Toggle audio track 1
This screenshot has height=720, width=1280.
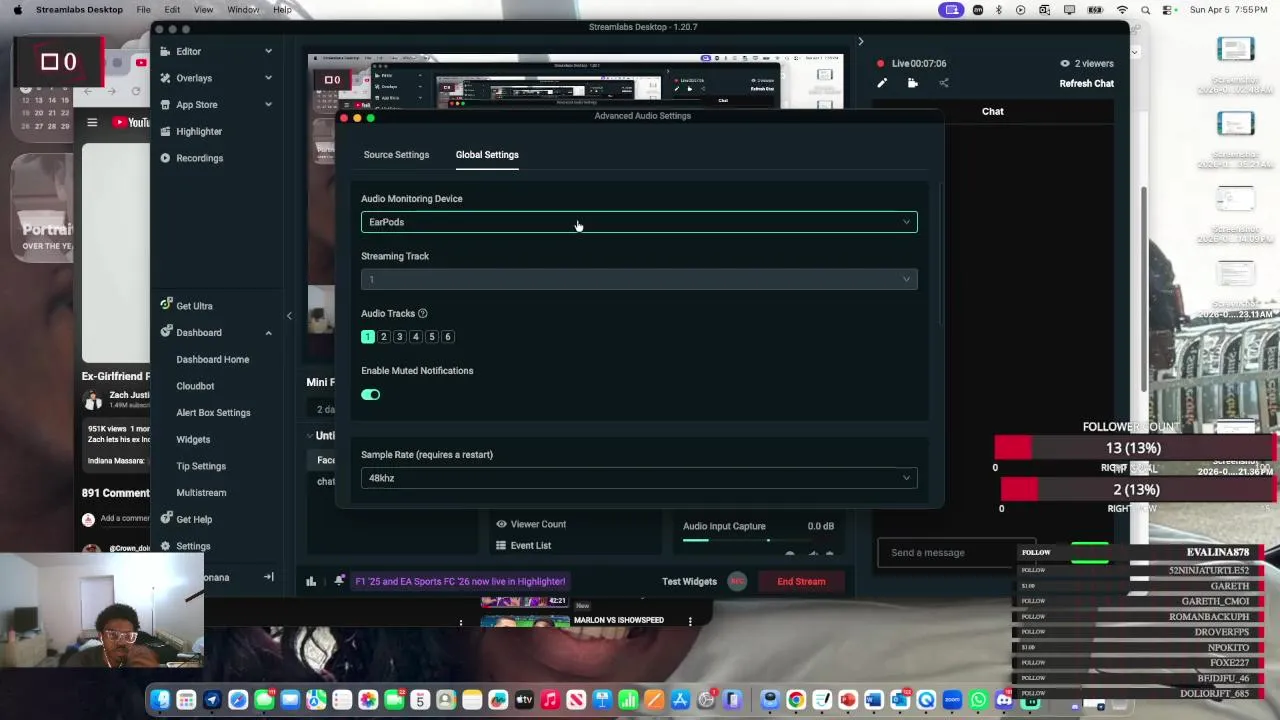(367, 337)
